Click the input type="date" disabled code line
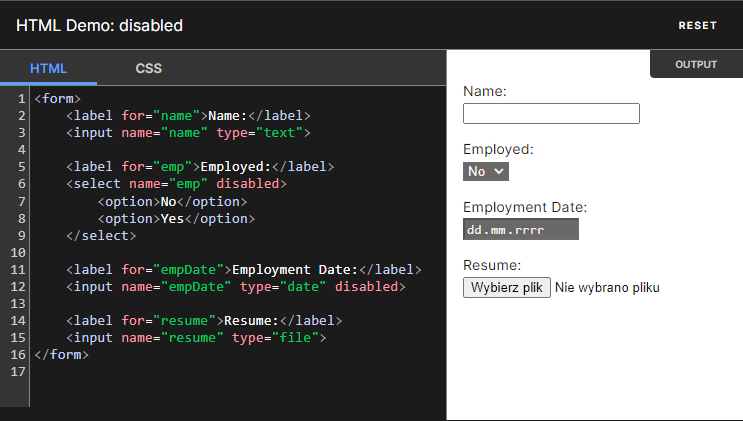743x421 pixels. click(x=236, y=287)
